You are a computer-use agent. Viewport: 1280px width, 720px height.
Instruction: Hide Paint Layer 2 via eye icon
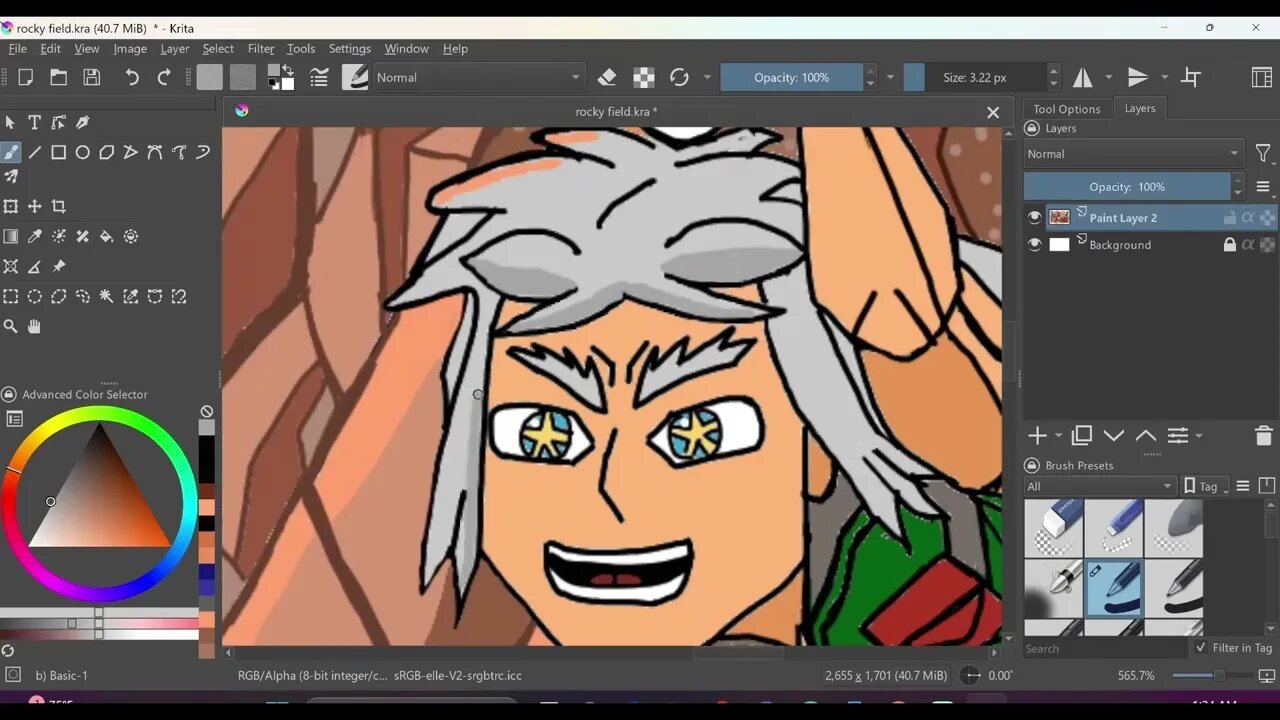(x=1034, y=217)
